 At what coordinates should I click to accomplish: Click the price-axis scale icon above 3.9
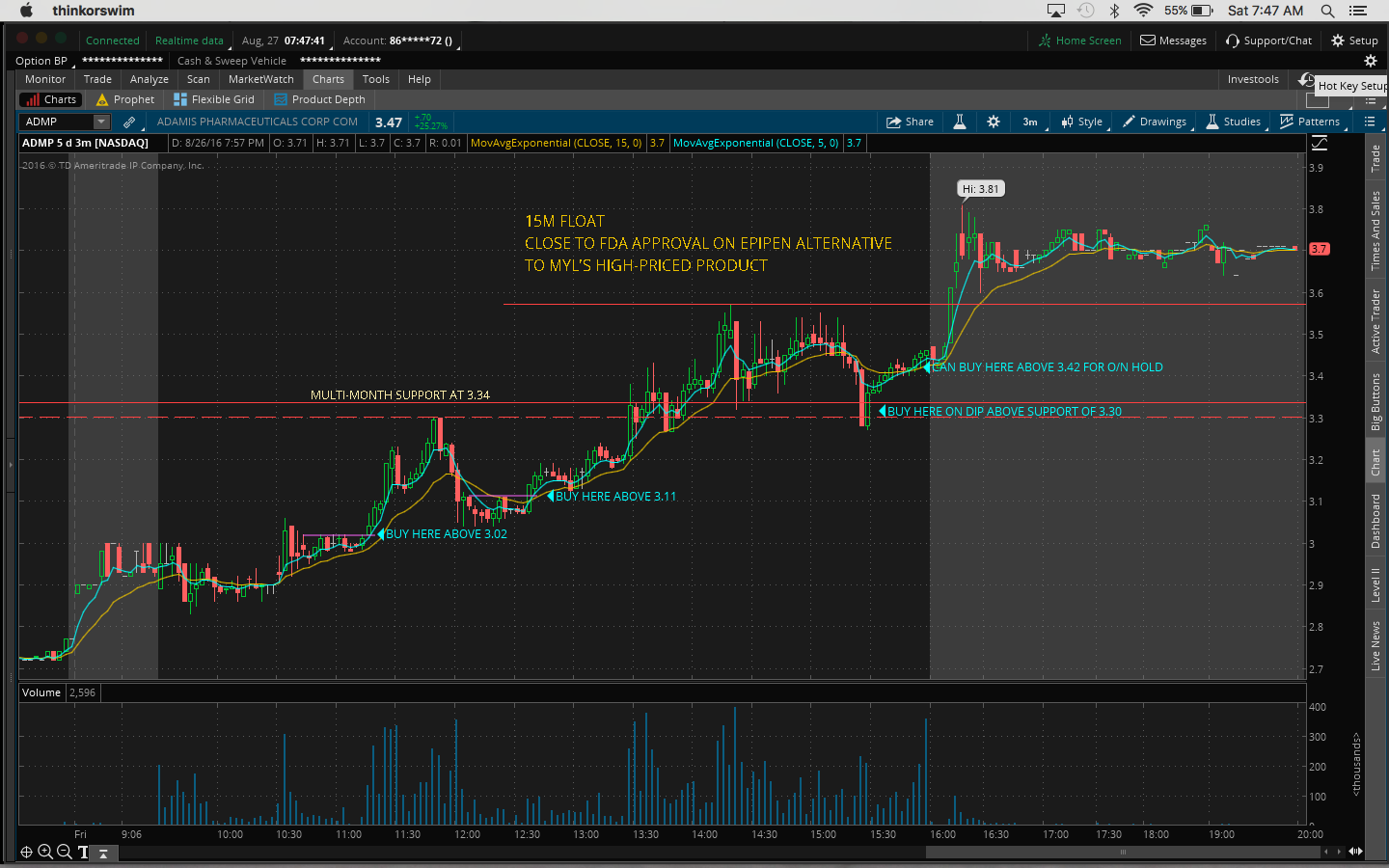[x=1320, y=143]
